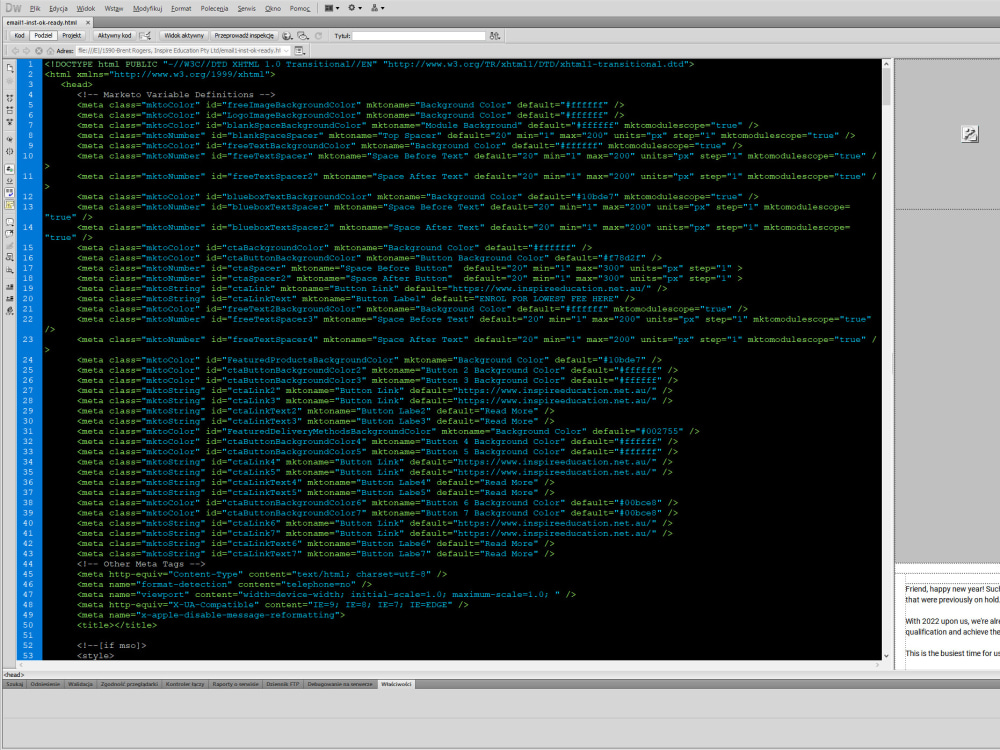The height and width of the screenshot is (750, 1000).
Task: Click the refresh design view icon
Action: (318, 36)
